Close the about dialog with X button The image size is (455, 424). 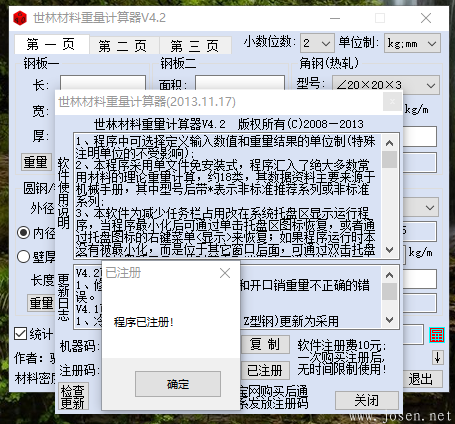[x=392, y=101]
